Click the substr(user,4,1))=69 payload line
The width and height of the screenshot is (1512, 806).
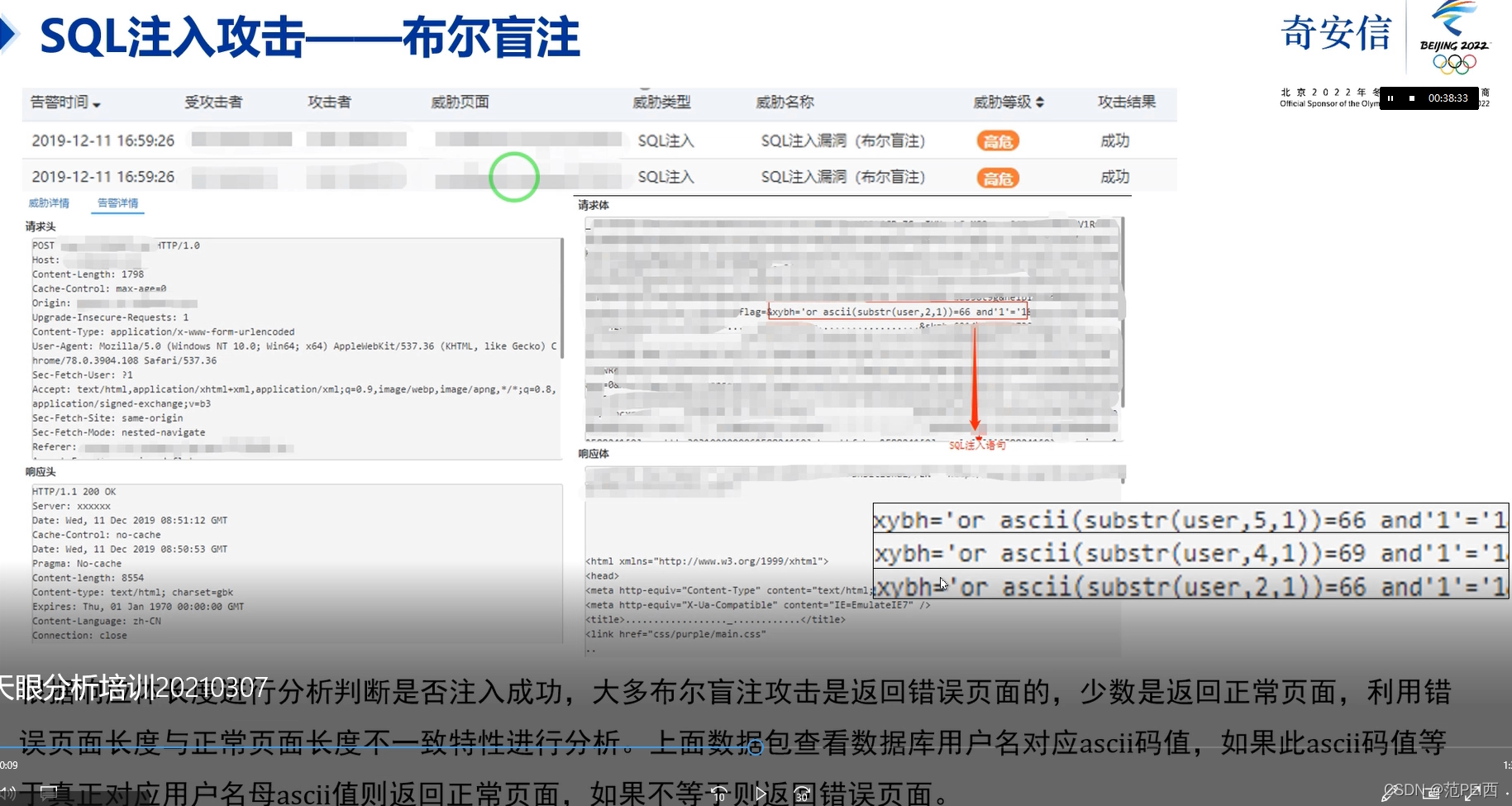point(1190,553)
